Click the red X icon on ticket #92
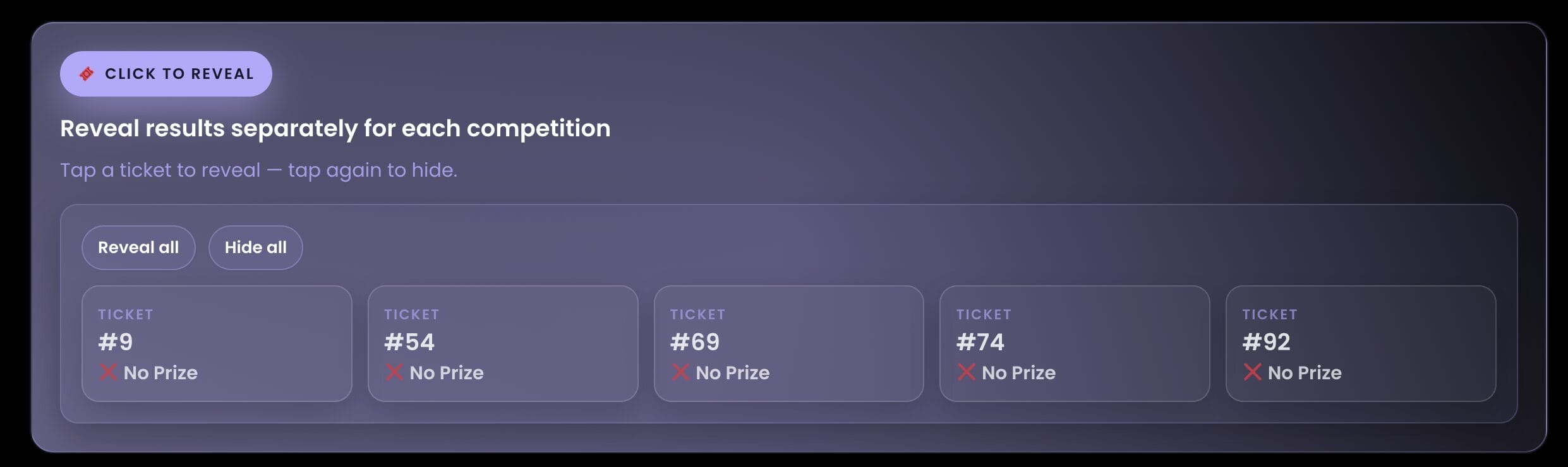Screen dimensions: 1568x467 point(1252,372)
